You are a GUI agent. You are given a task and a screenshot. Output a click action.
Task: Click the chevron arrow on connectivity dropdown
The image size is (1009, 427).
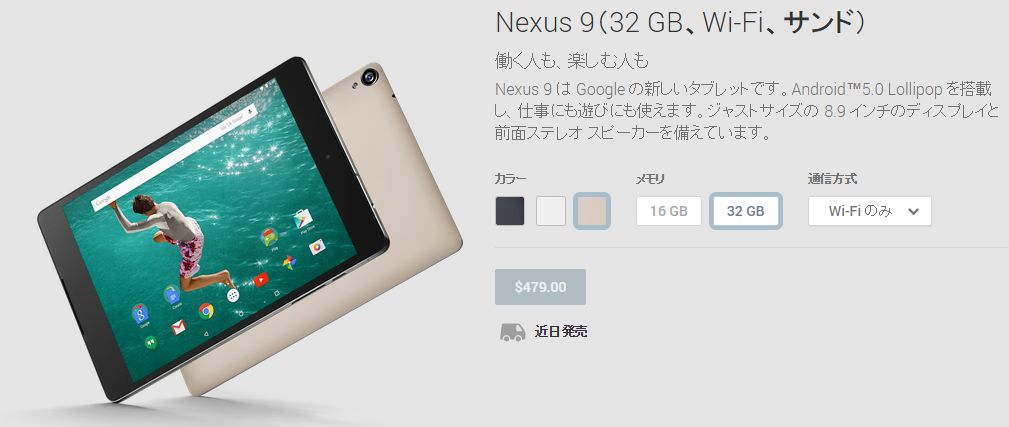913,212
